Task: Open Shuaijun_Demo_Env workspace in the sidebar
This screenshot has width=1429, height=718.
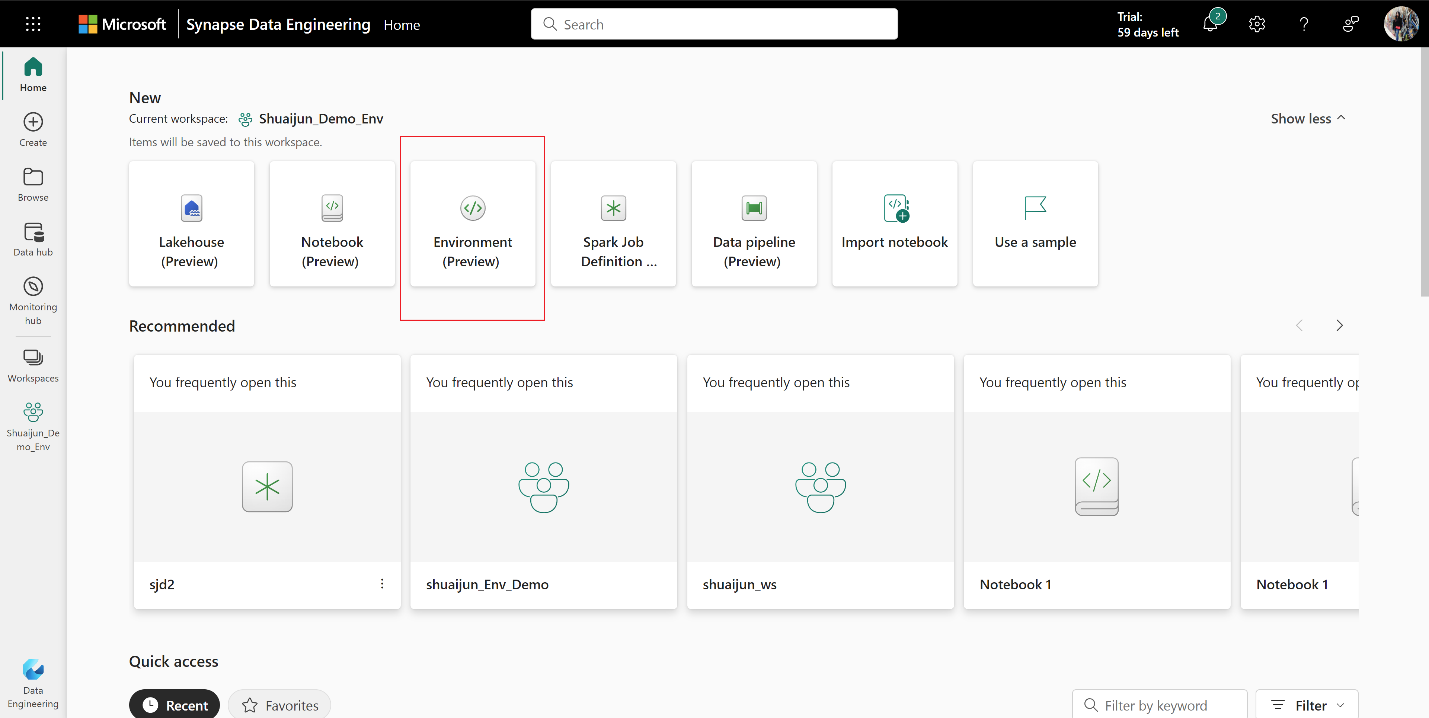Action: tap(33, 427)
